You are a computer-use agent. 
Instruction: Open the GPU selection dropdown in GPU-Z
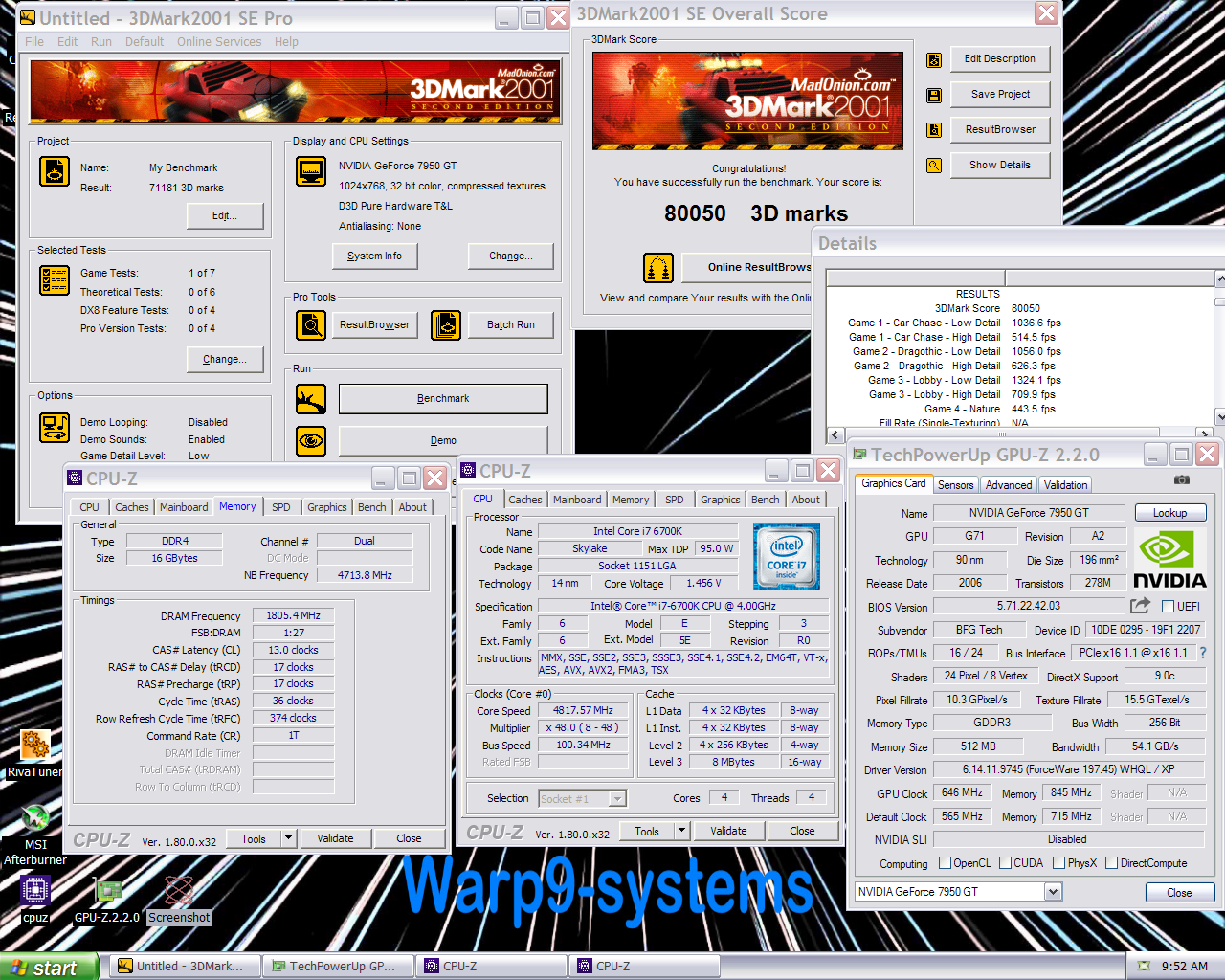click(x=1053, y=892)
